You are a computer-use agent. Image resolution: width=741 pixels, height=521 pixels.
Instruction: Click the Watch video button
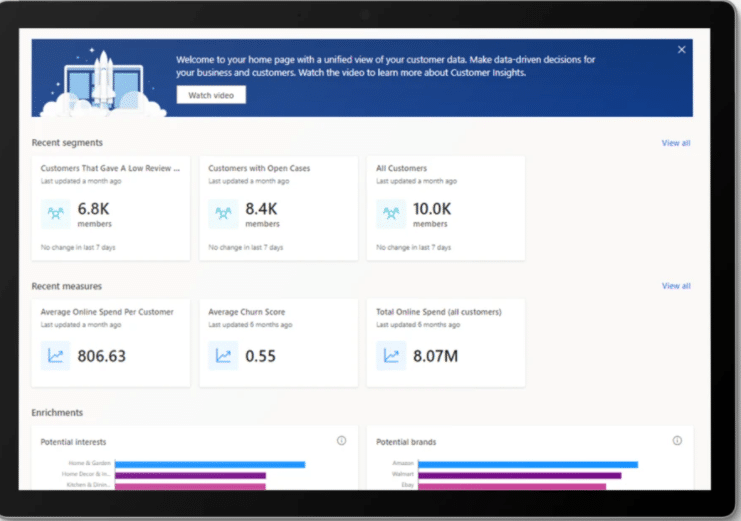211,95
